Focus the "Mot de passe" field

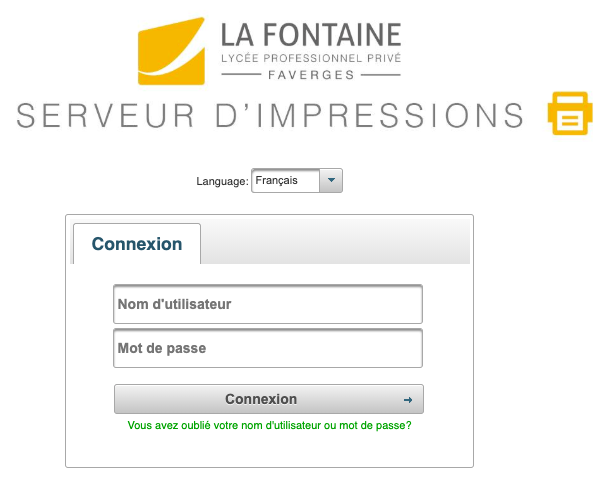(x=268, y=349)
